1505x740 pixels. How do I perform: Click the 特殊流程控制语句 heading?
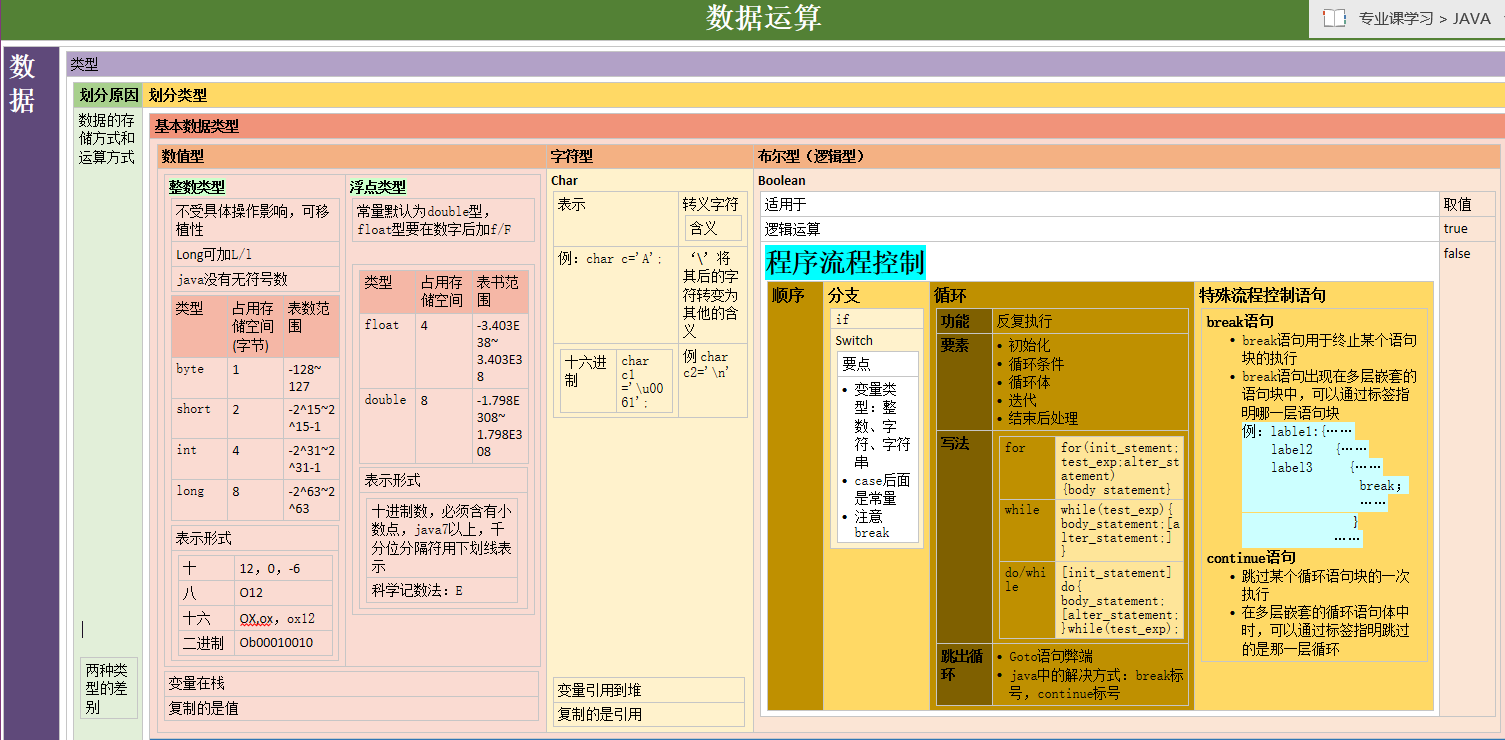[x=1263, y=295]
